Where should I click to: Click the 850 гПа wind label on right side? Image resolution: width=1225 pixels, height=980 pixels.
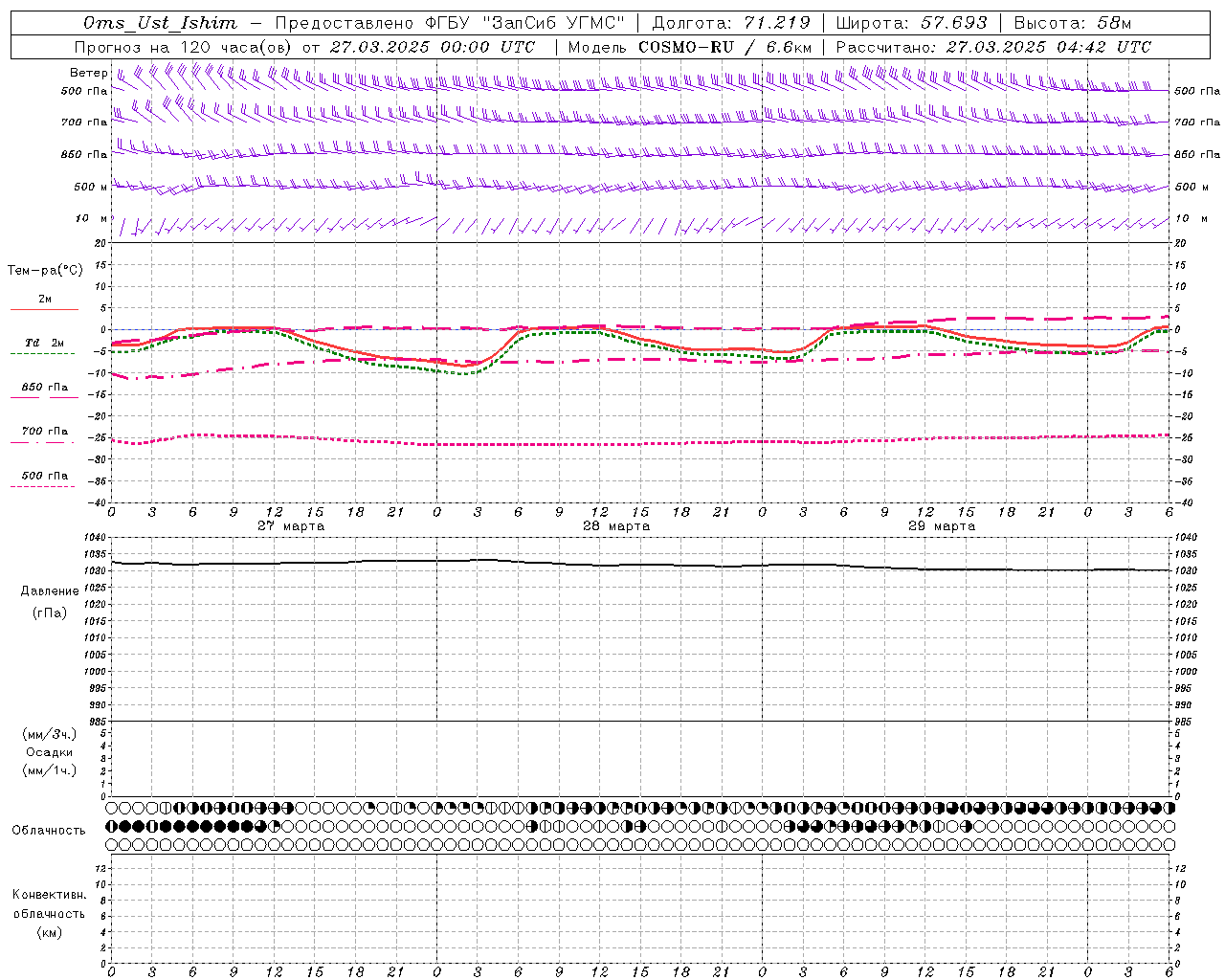pos(1196,155)
